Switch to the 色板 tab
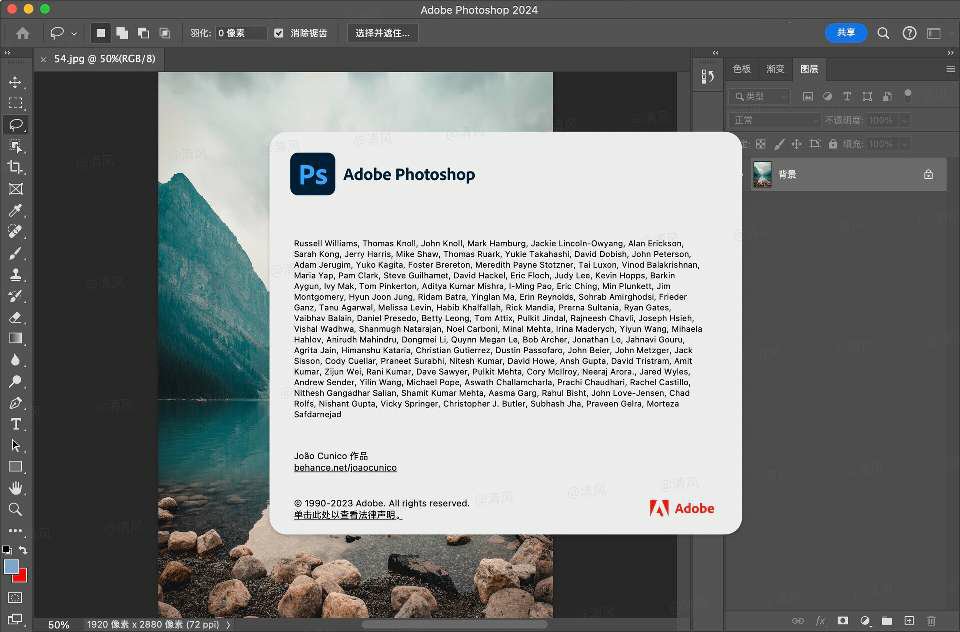Screen dimensions: 960x632 click(742, 69)
